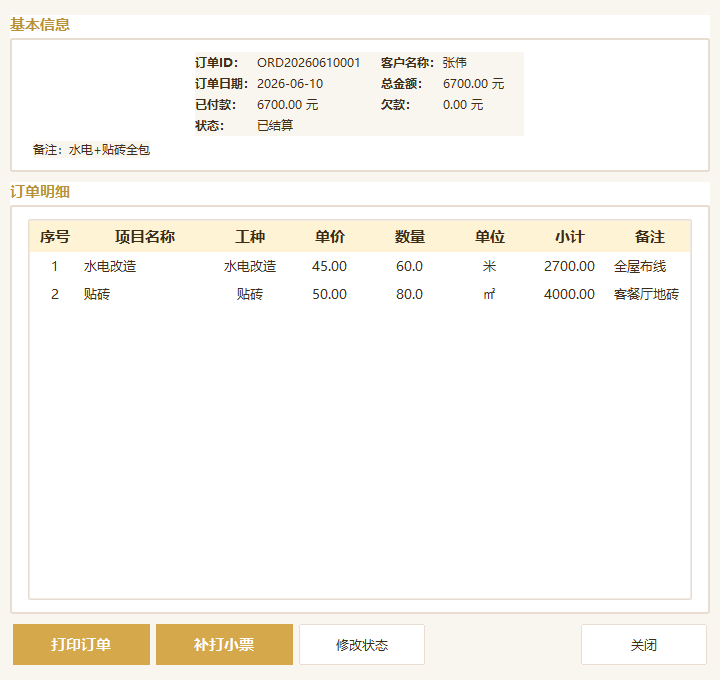Click order date 2026-06-10
This screenshot has height=680, width=720.
tap(290, 84)
